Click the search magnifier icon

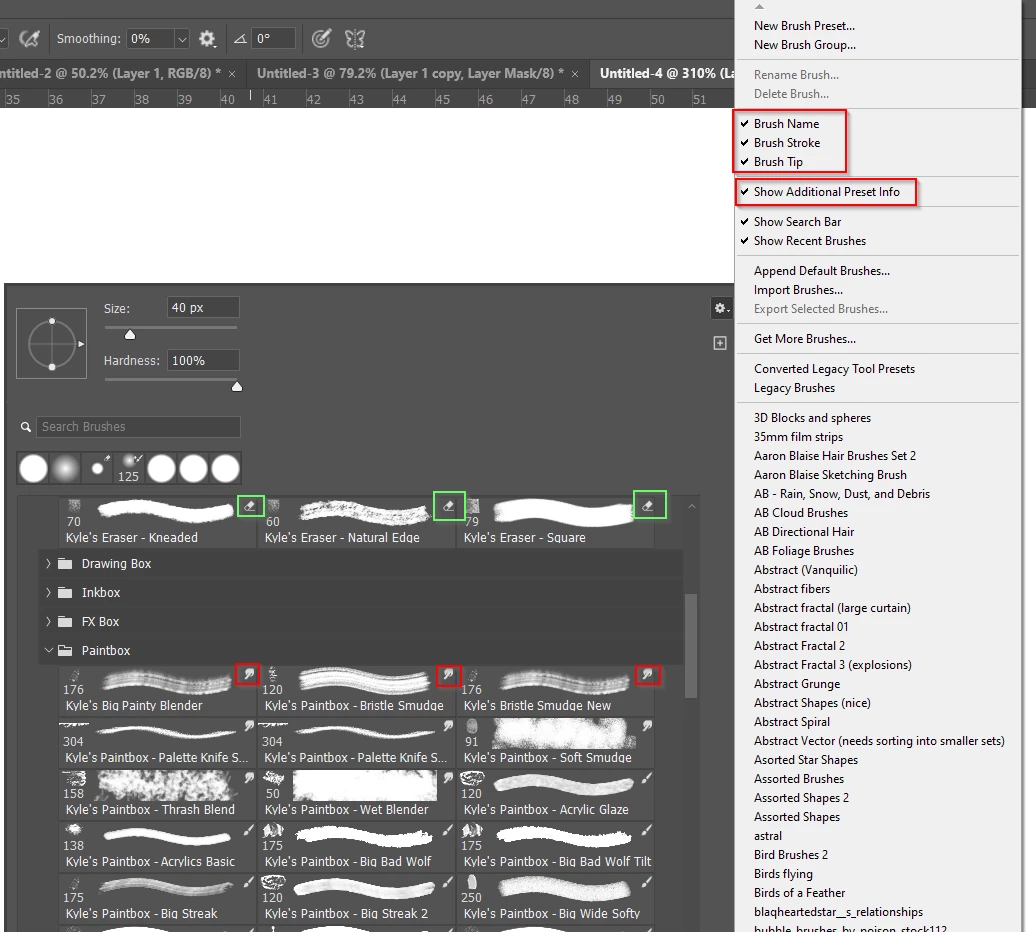pos(26,427)
